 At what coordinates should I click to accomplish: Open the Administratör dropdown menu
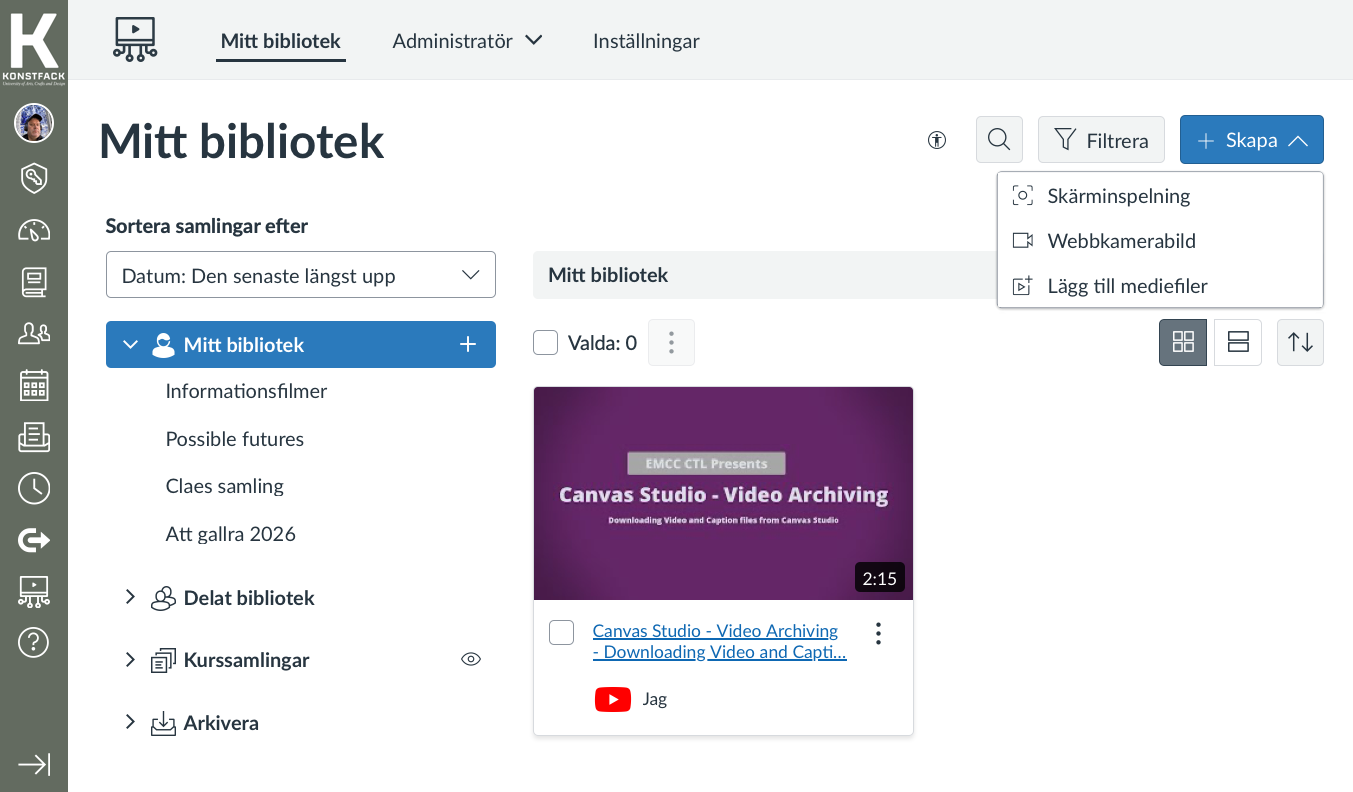click(x=467, y=41)
